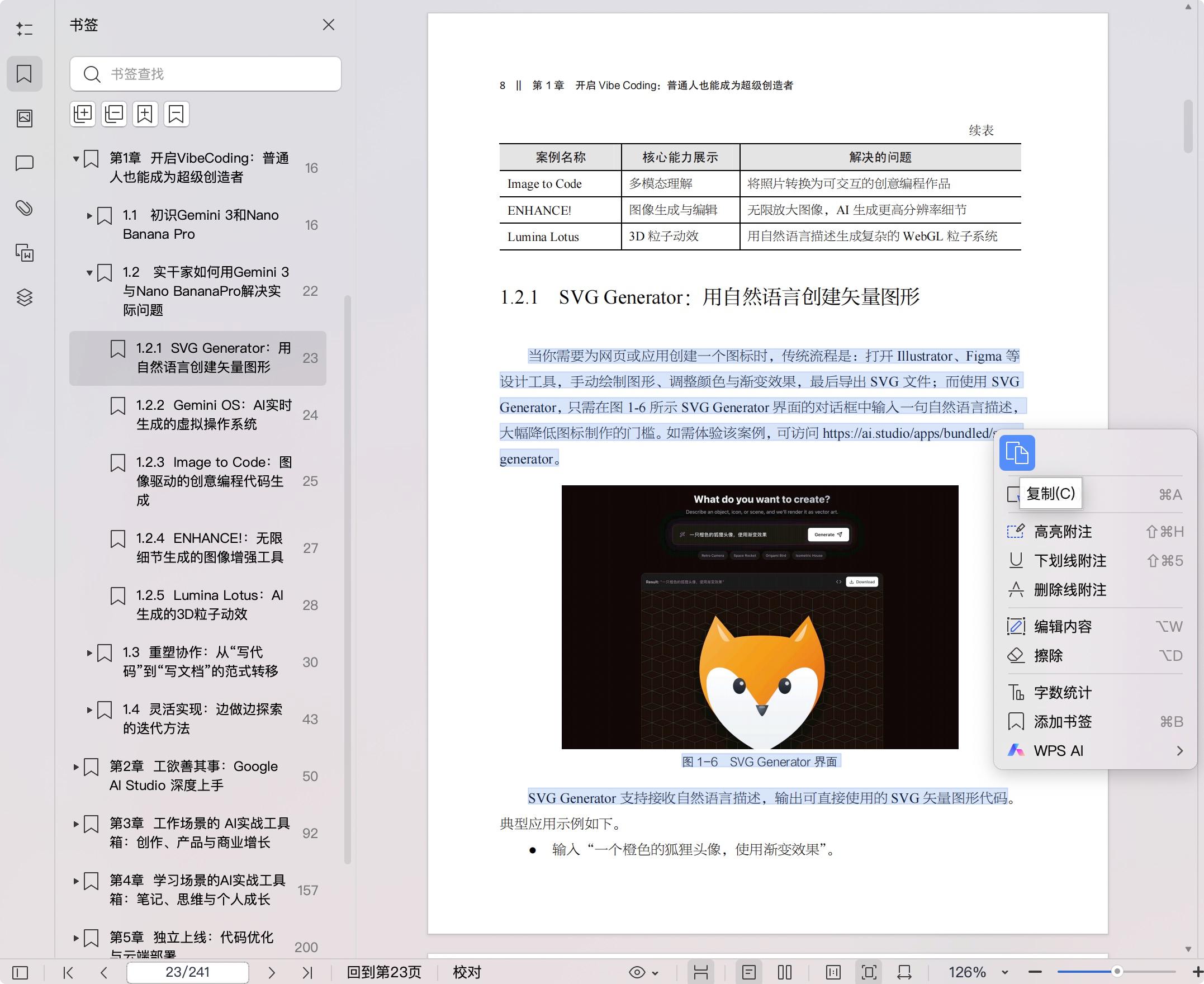The image size is (1204, 984).
Task: Collapse the 1.2 实干家 bookmark section
Action: click(x=89, y=273)
